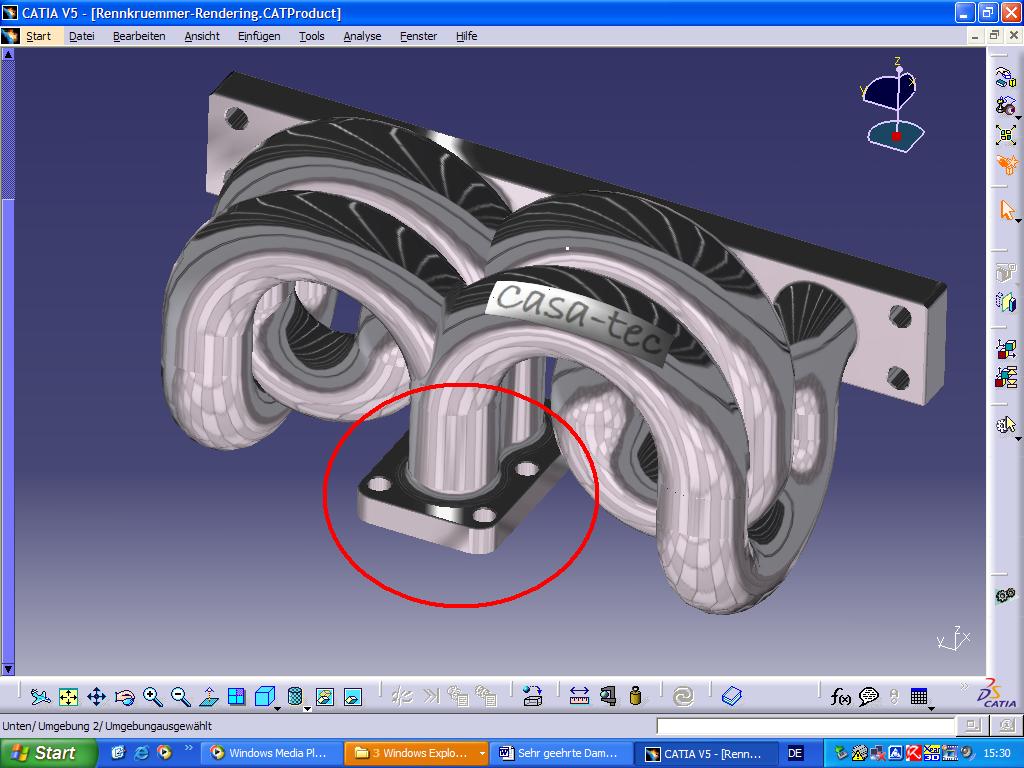The height and width of the screenshot is (768, 1024).
Task: Select the Pan tool
Action: [96, 697]
